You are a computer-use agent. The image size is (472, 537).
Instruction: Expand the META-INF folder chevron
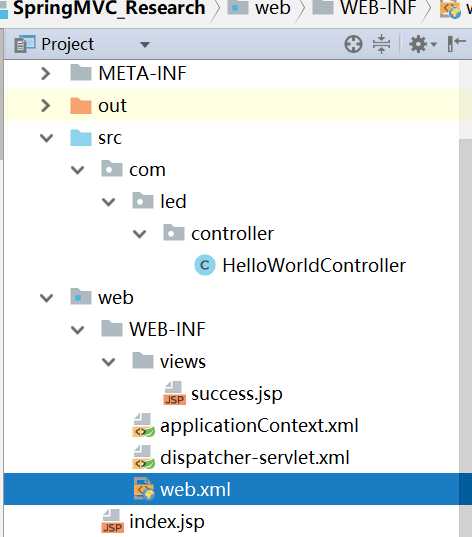[x=46, y=73]
